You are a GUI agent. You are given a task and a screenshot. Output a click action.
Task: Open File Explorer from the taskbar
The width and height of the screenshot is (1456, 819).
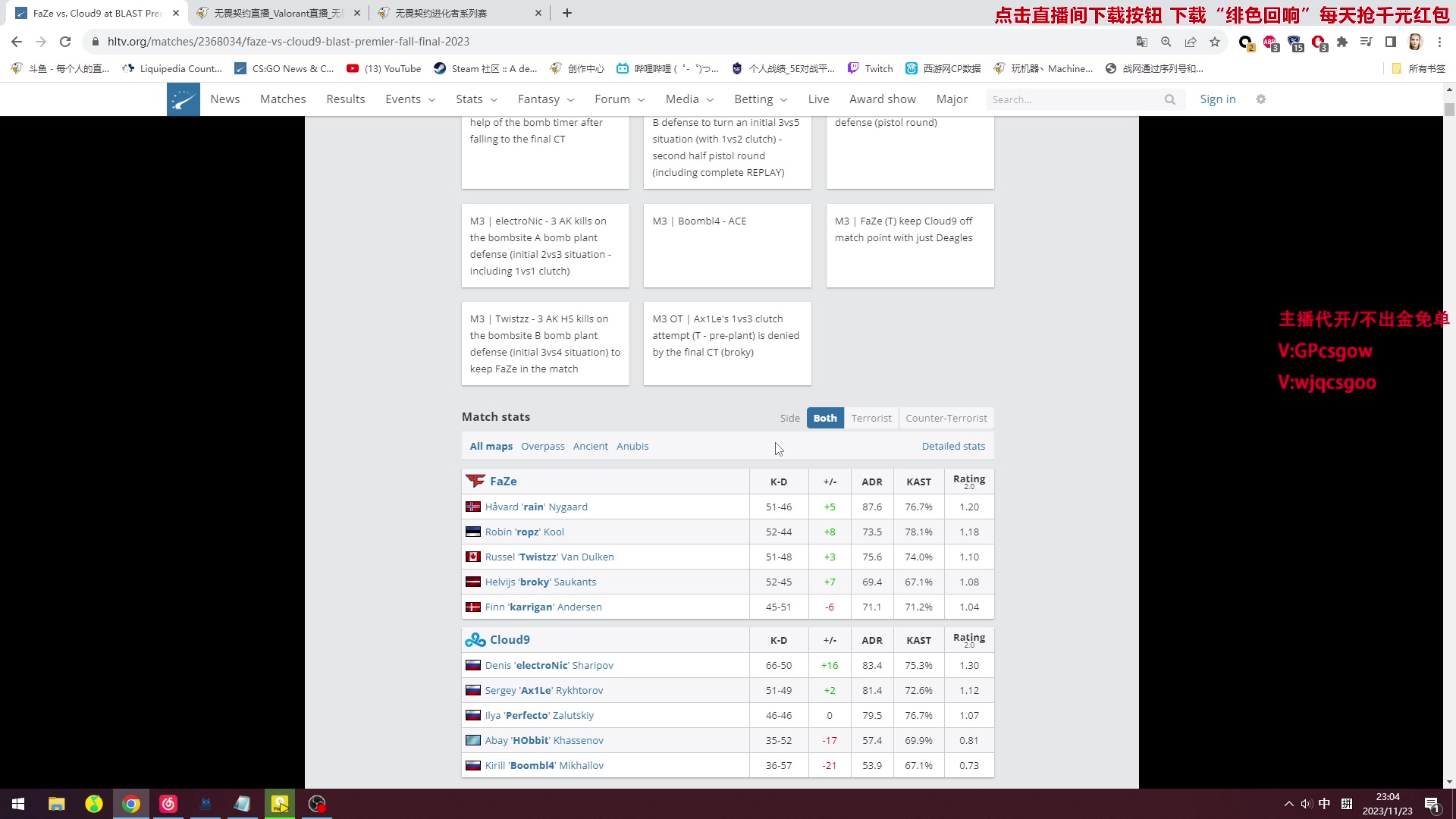pos(56,804)
